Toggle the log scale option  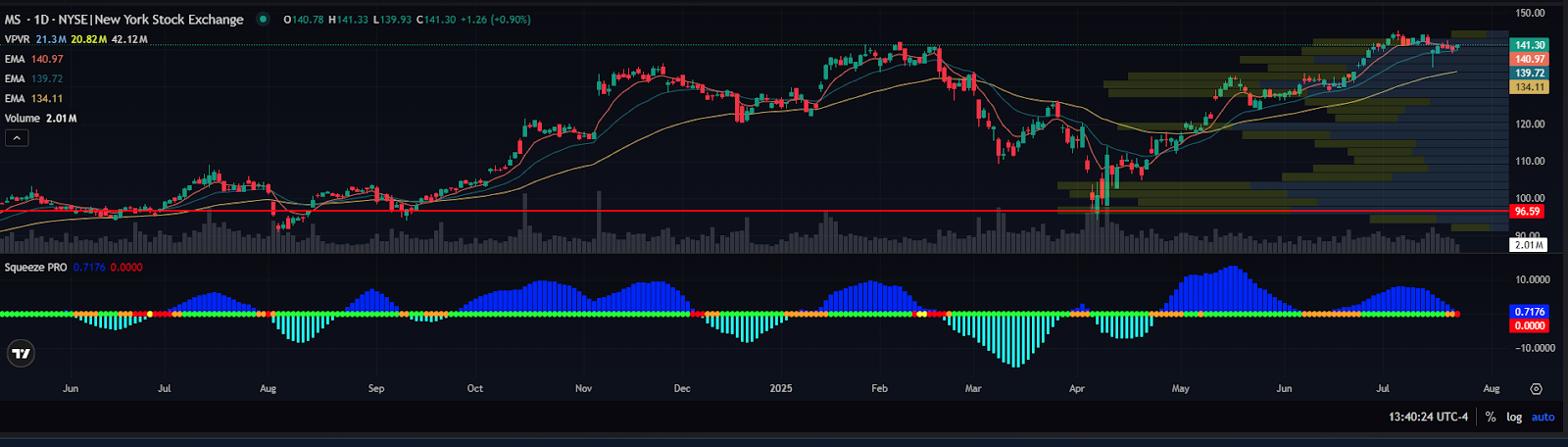point(1514,417)
